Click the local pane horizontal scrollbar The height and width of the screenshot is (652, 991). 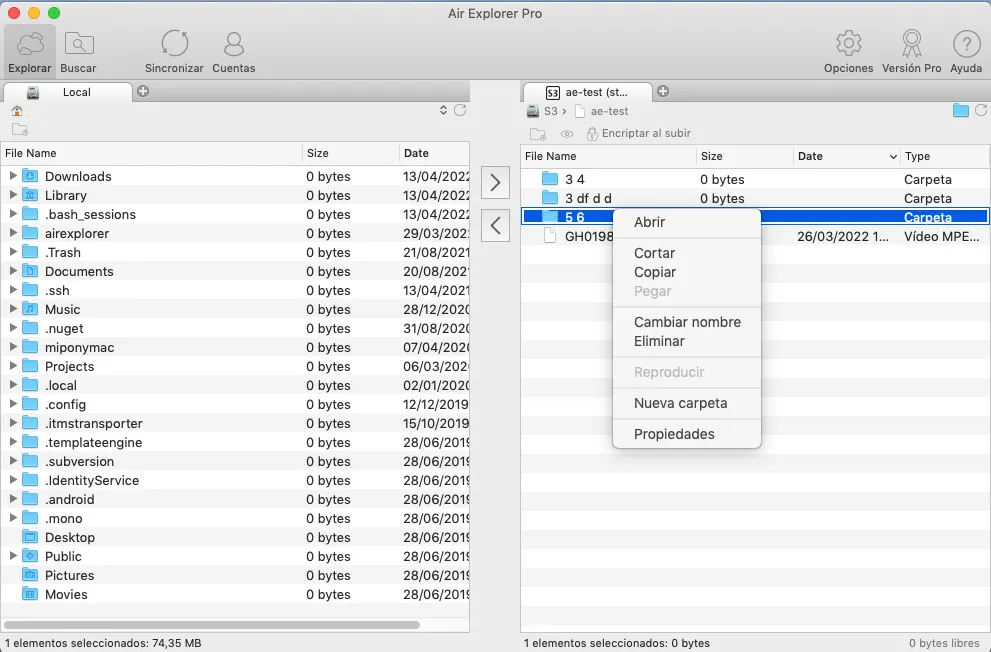(212, 625)
